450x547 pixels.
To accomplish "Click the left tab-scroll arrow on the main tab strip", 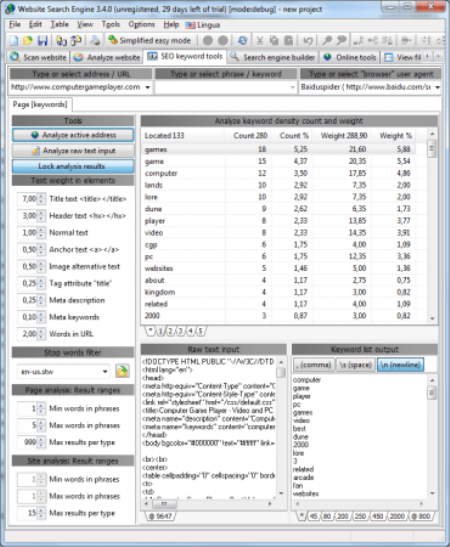I will 428,56.
